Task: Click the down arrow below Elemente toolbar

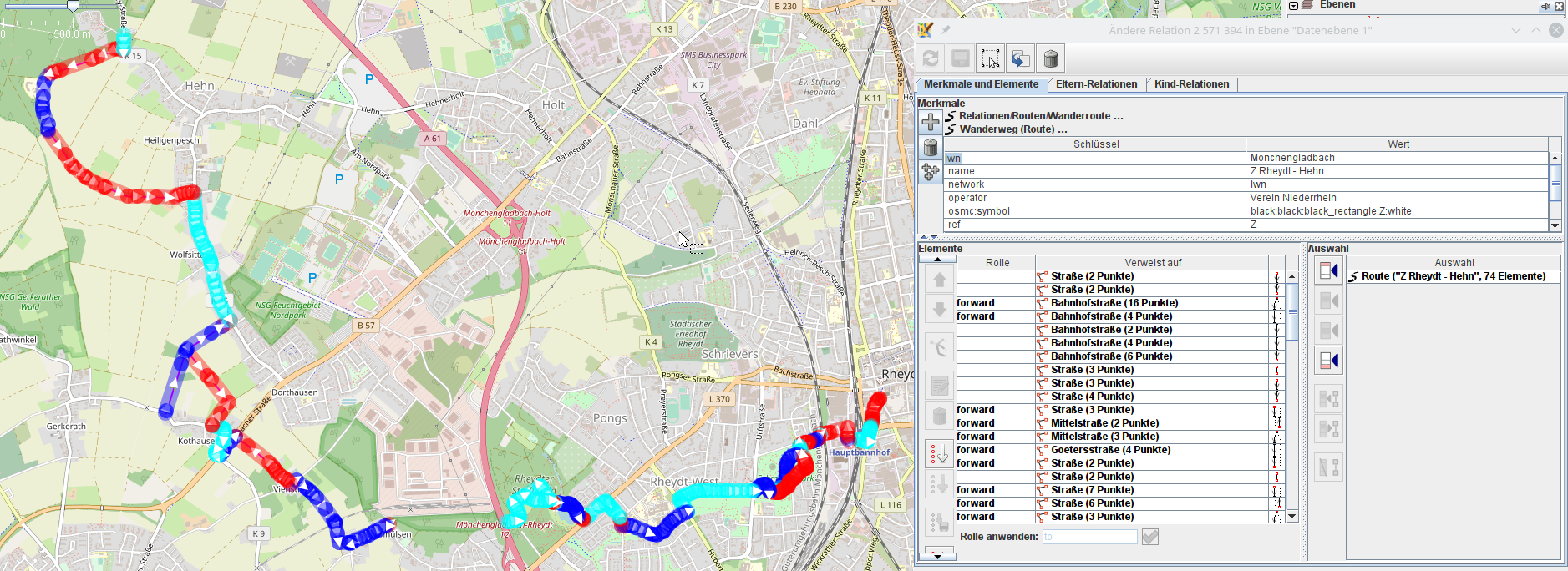Action: pos(937,556)
